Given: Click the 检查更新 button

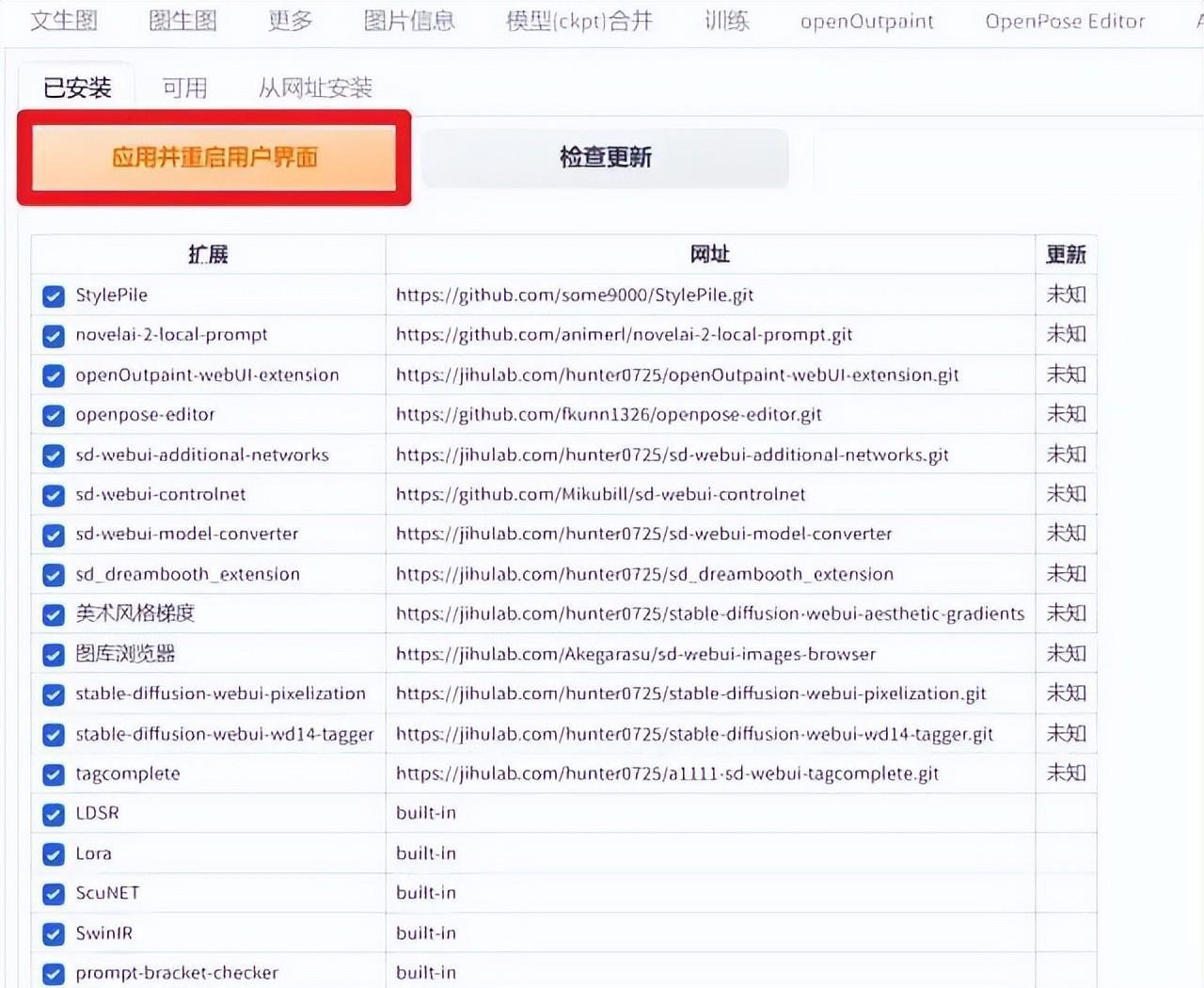Looking at the screenshot, I should click(x=605, y=157).
